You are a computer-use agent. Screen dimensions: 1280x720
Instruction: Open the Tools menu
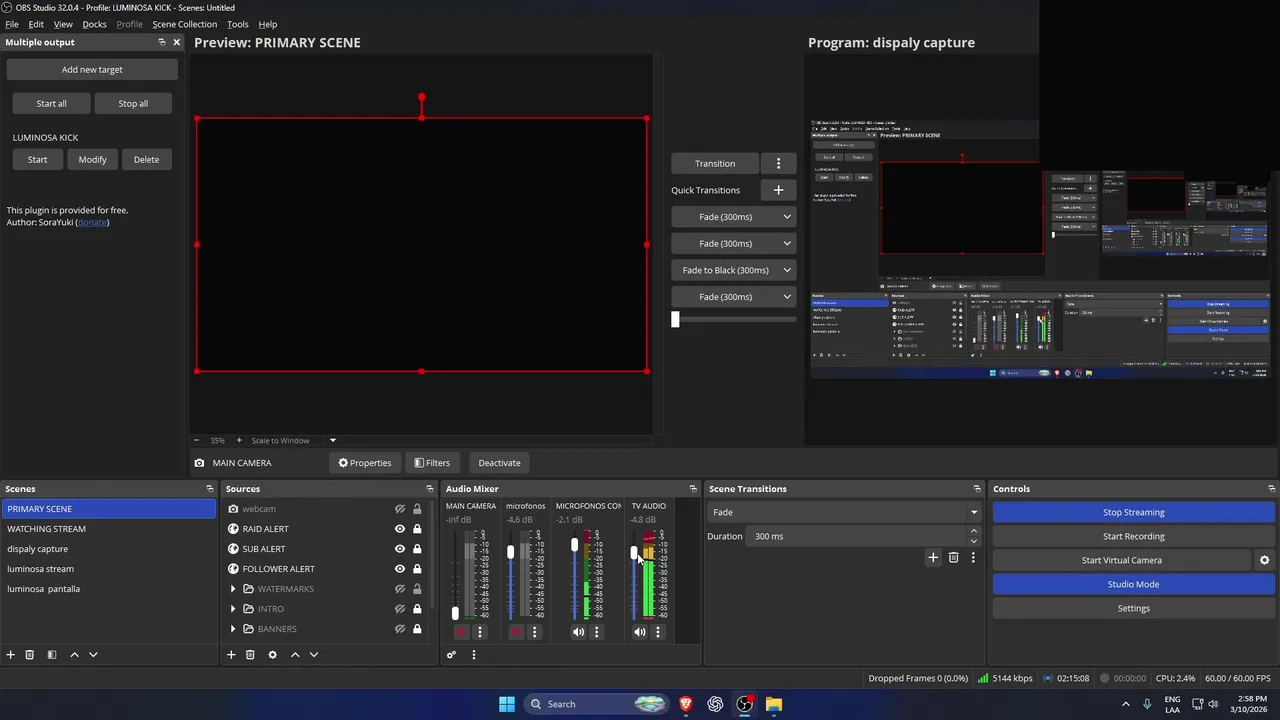tap(238, 24)
